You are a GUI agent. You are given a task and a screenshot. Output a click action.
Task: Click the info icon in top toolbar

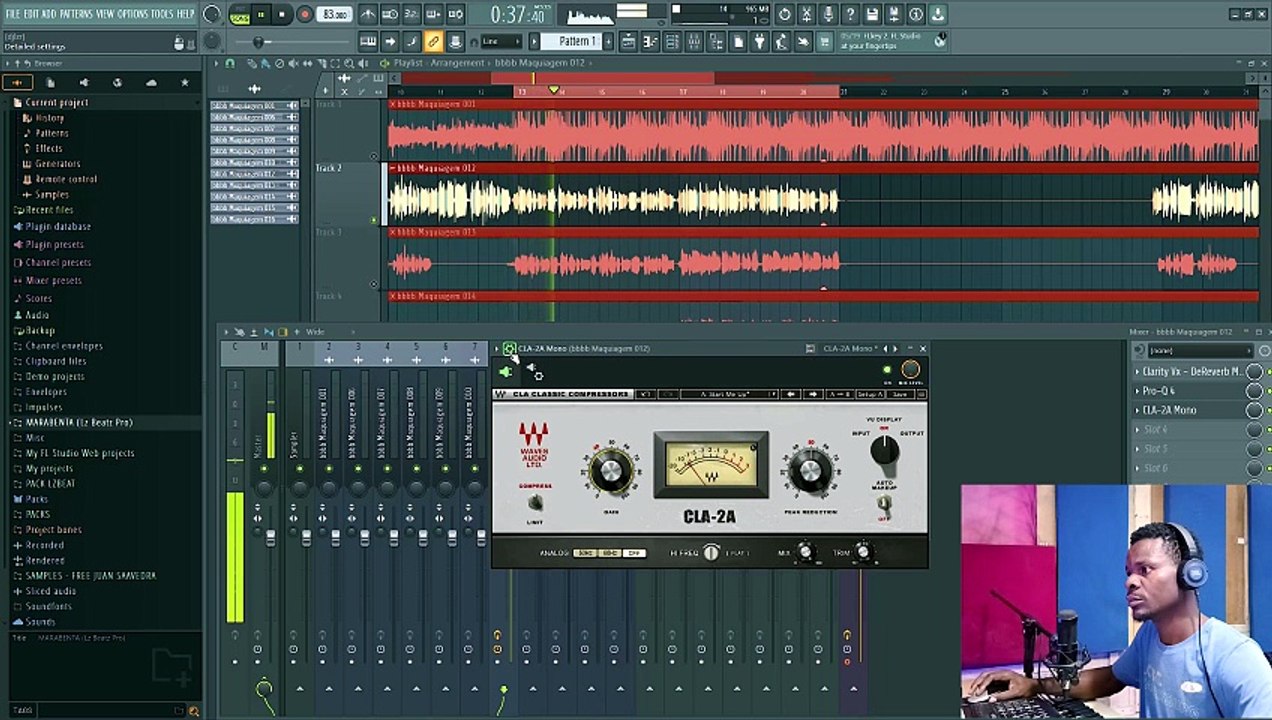pyautogui.click(x=916, y=15)
